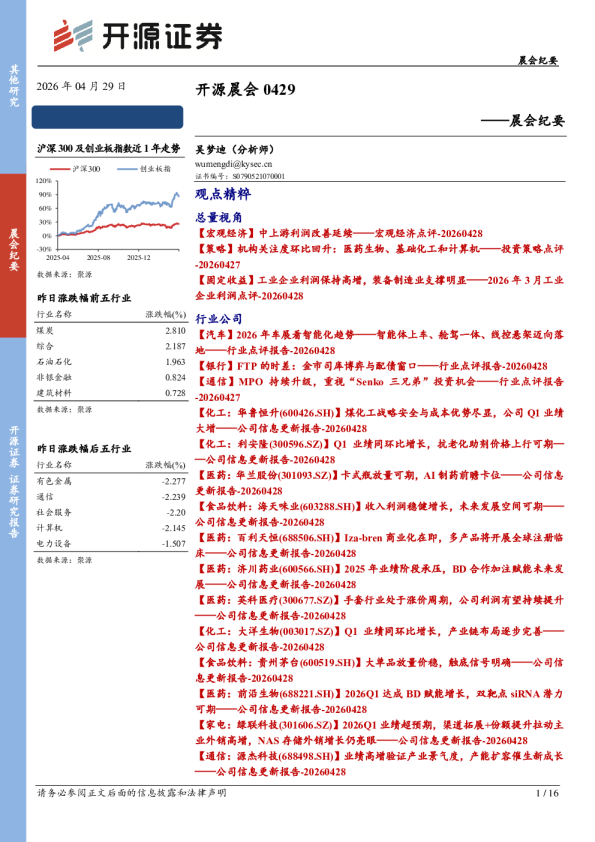
Task: Click the 总量视角 section heading
Action: click(x=219, y=217)
